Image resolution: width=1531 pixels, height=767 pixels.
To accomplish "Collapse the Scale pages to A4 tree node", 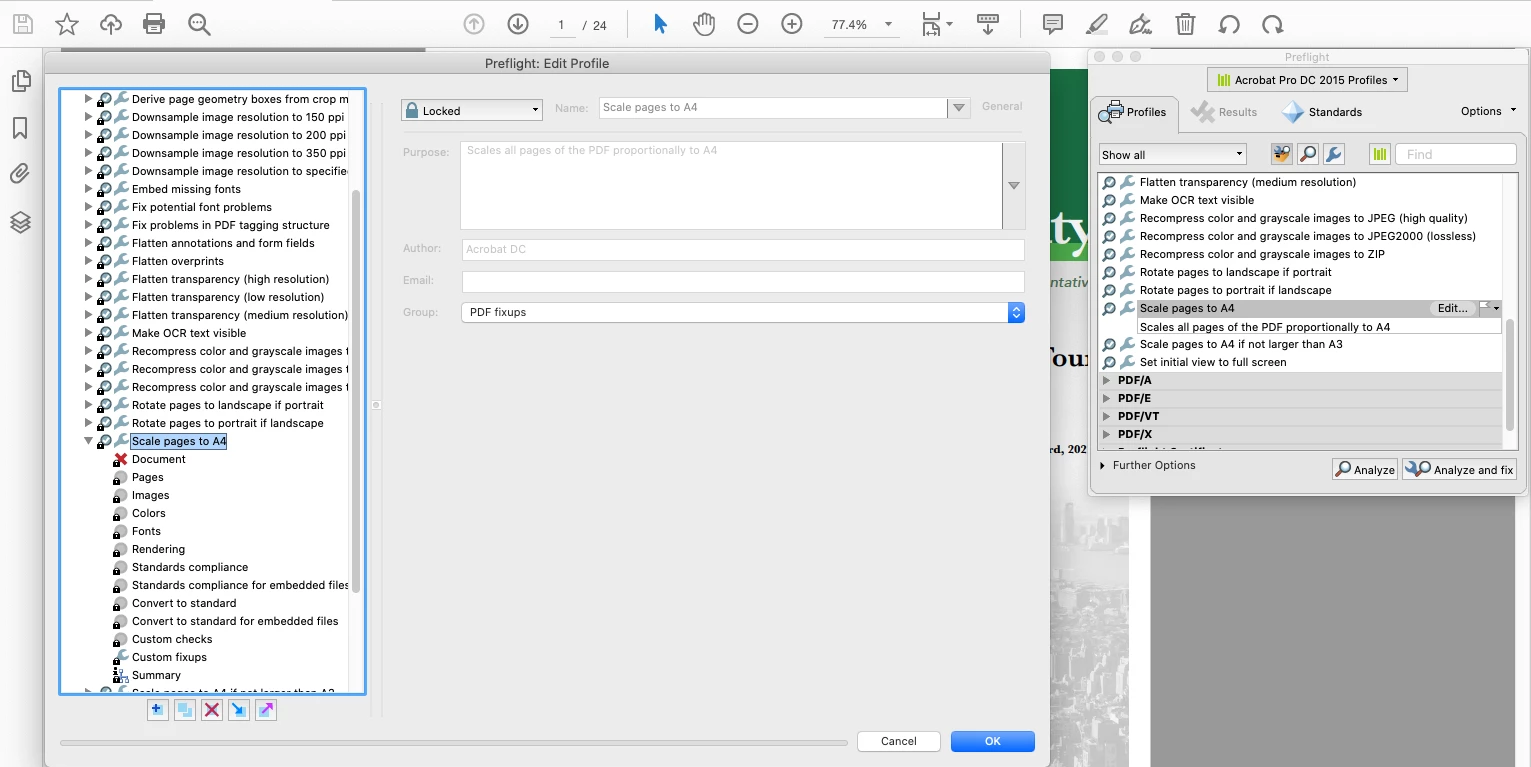I will (x=88, y=441).
